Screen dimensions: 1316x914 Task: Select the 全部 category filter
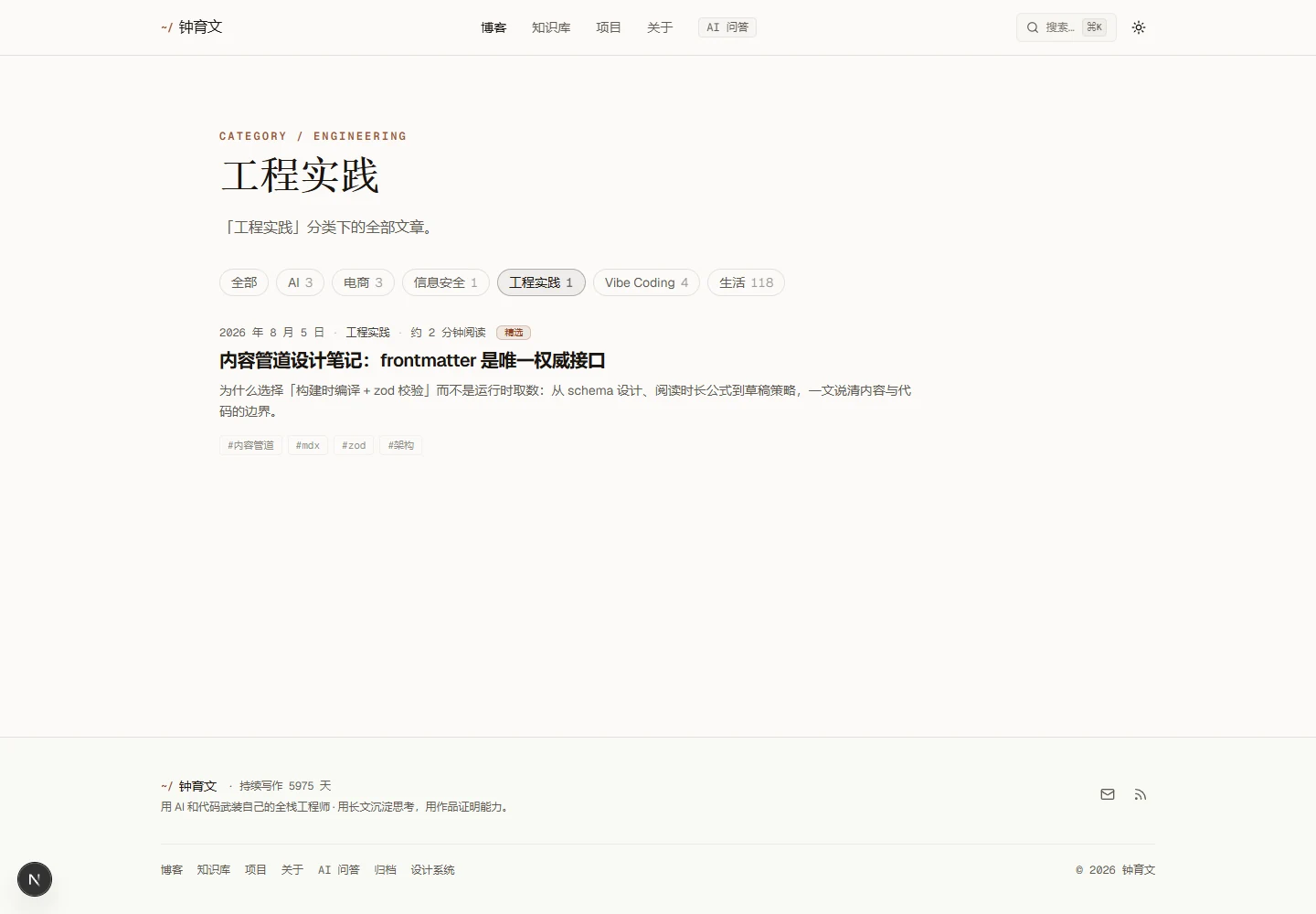pos(244,282)
